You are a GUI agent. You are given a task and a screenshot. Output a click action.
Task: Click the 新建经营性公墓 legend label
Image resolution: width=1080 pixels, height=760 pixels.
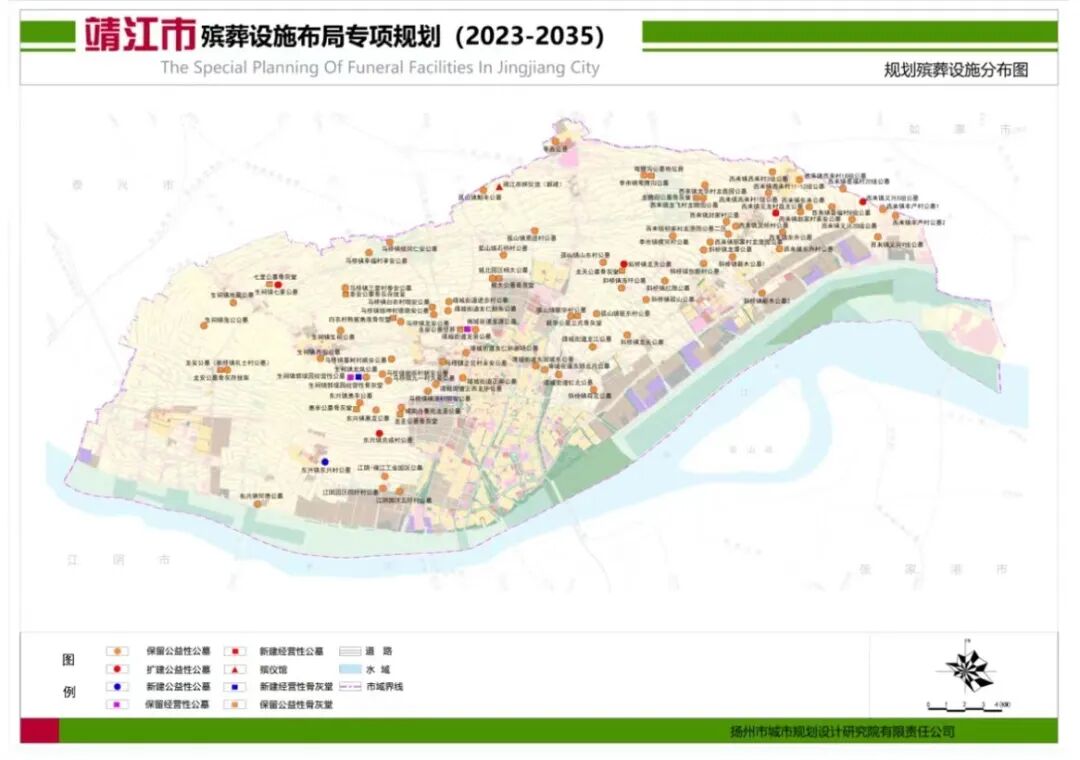291,651
